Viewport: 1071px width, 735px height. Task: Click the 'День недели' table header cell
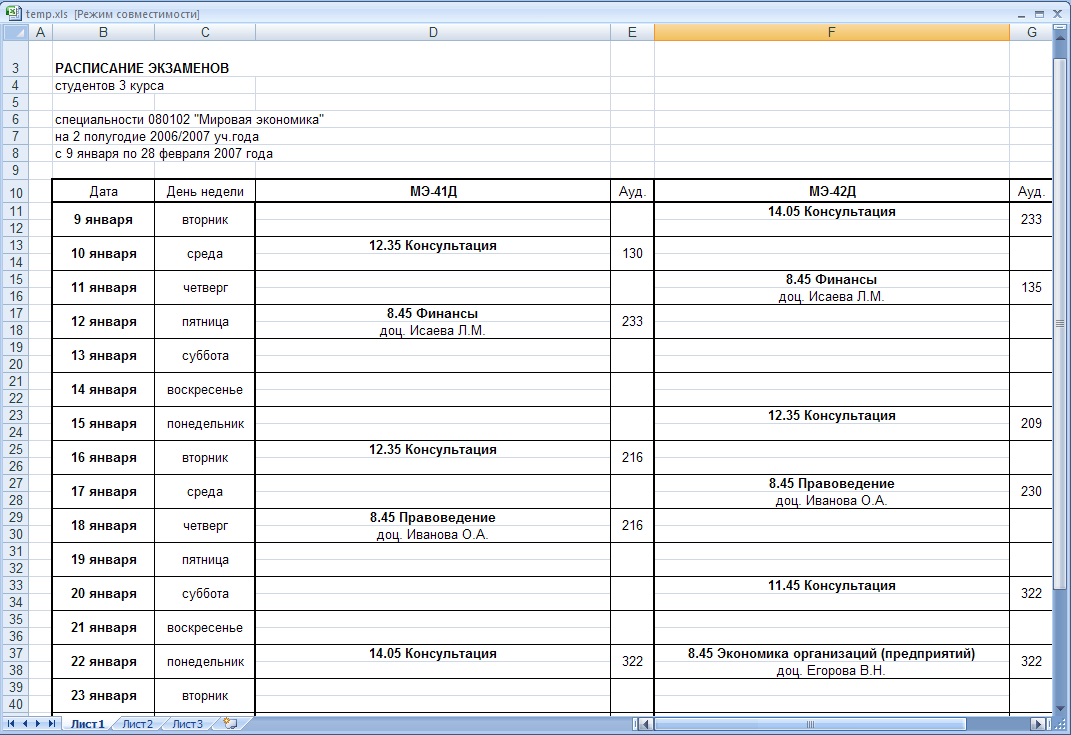point(205,191)
